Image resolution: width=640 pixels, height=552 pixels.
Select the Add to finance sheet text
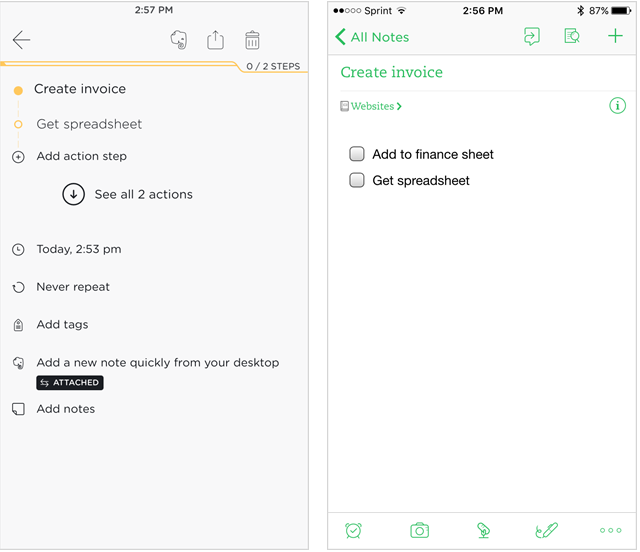point(433,154)
